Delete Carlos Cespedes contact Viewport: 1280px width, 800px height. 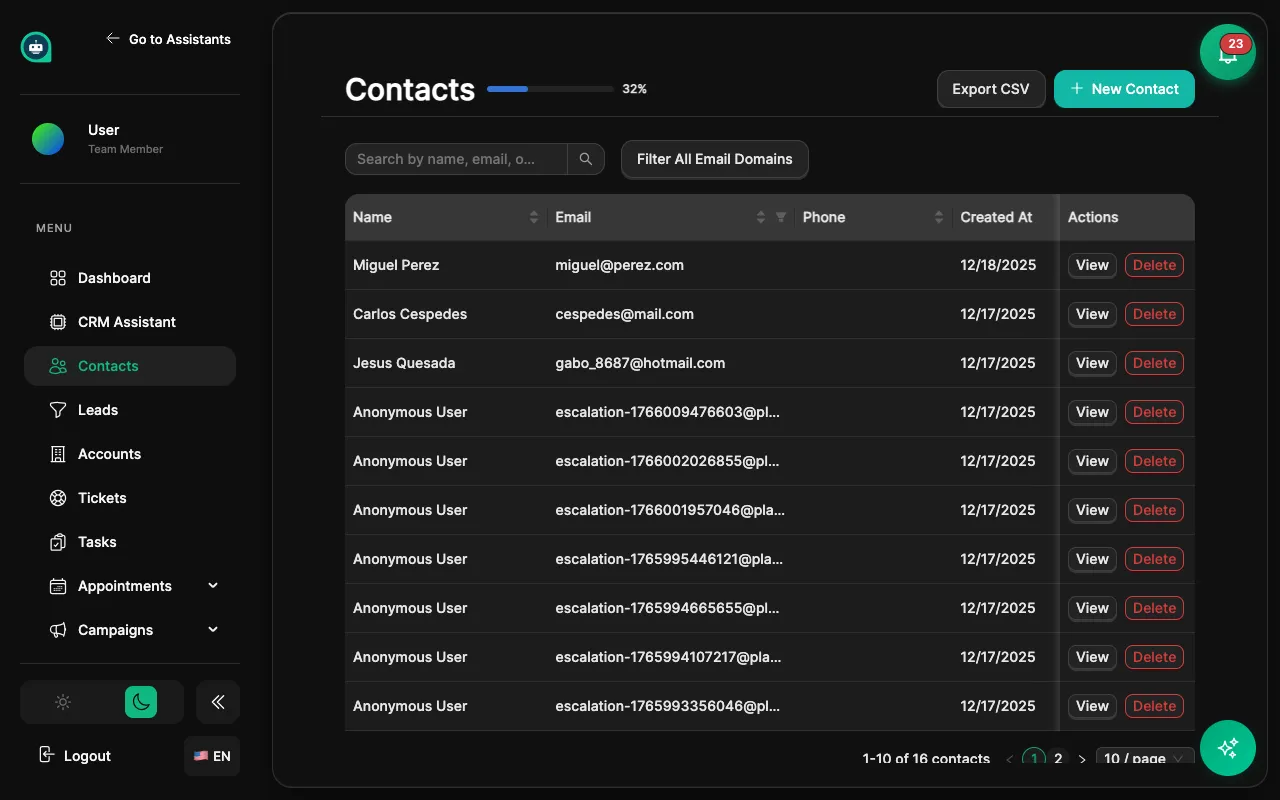point(1154,314)
